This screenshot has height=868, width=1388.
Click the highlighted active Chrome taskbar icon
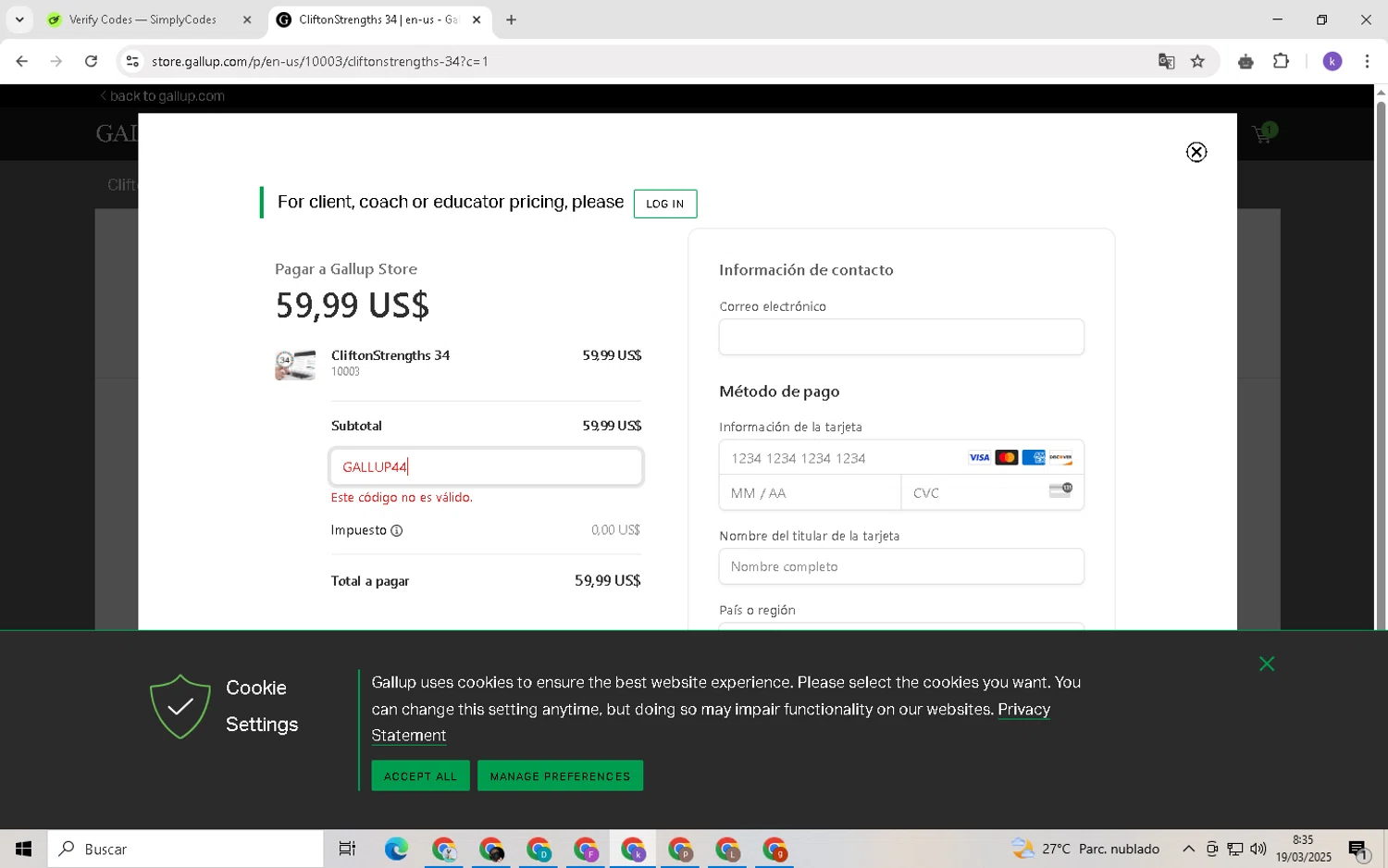coord(633,849)
